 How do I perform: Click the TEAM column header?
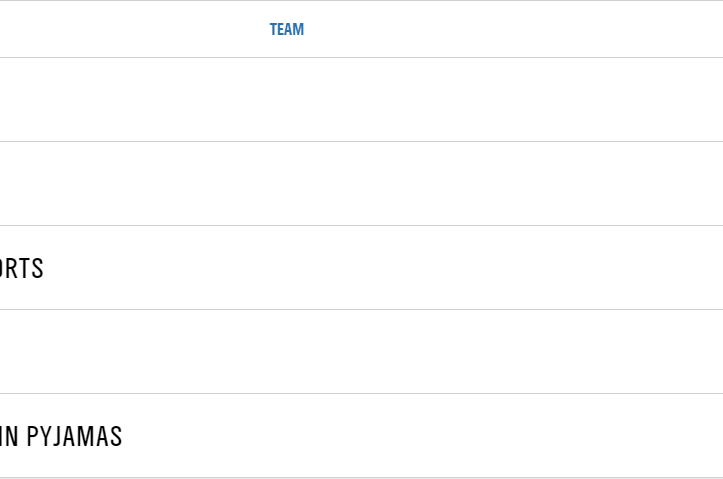(x=286, y=29)
